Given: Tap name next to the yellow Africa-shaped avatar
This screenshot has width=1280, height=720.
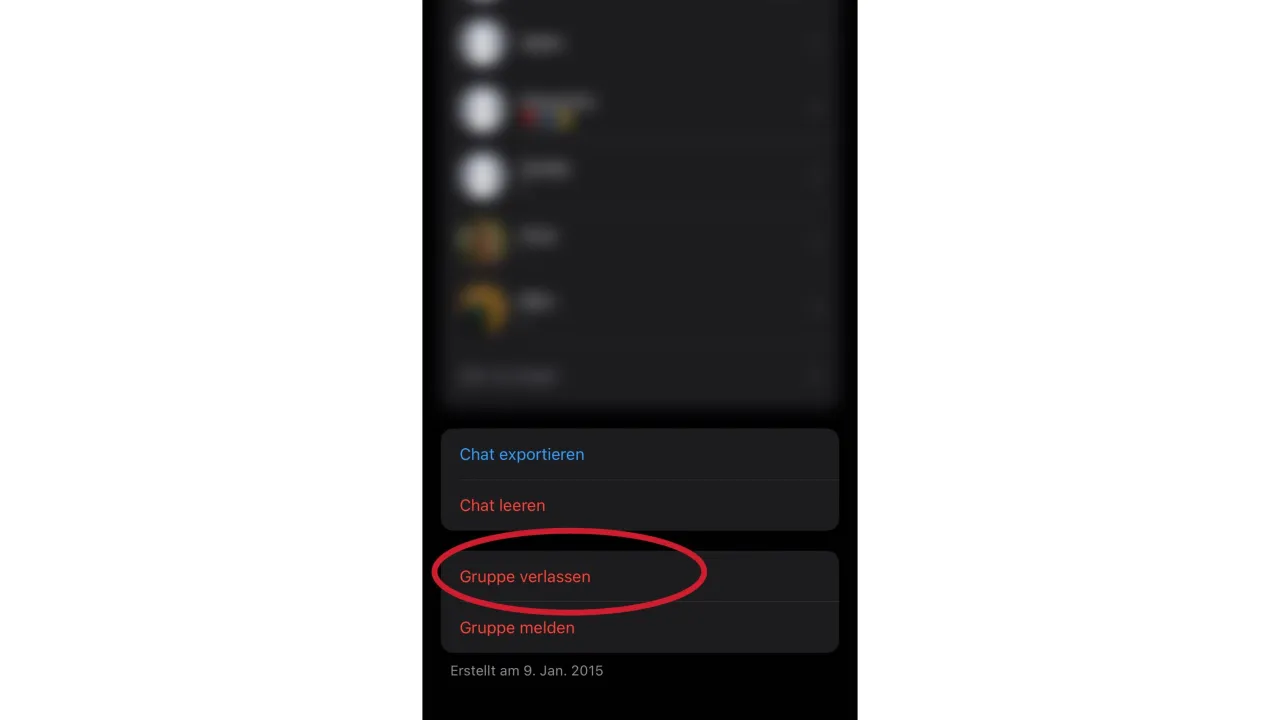Looking at the screenshot, I should tap(536, 301).
